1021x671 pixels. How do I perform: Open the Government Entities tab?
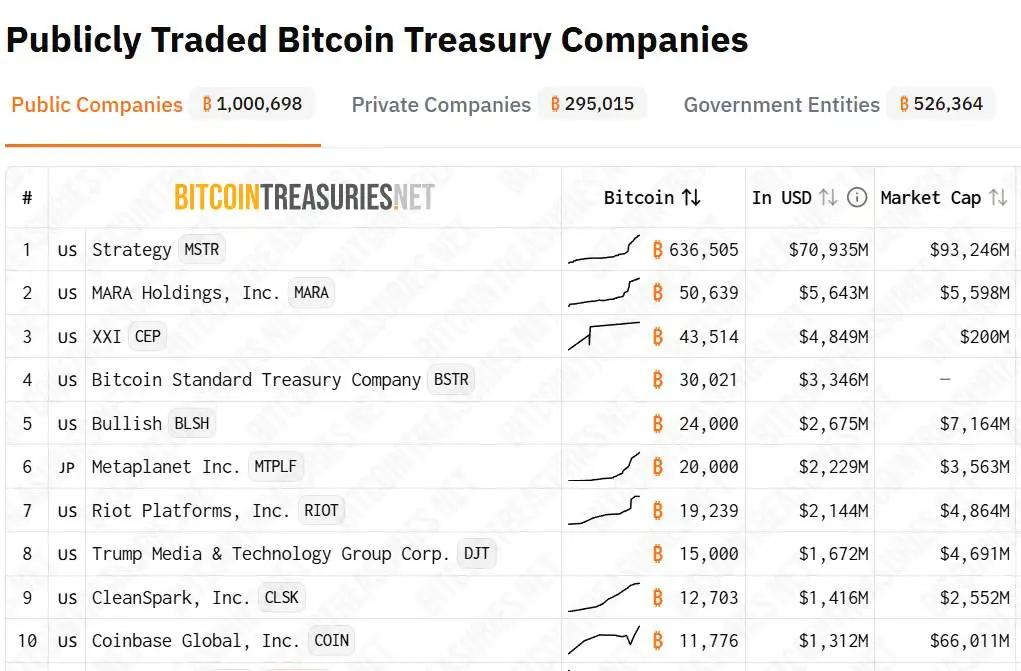coord(780,104)
